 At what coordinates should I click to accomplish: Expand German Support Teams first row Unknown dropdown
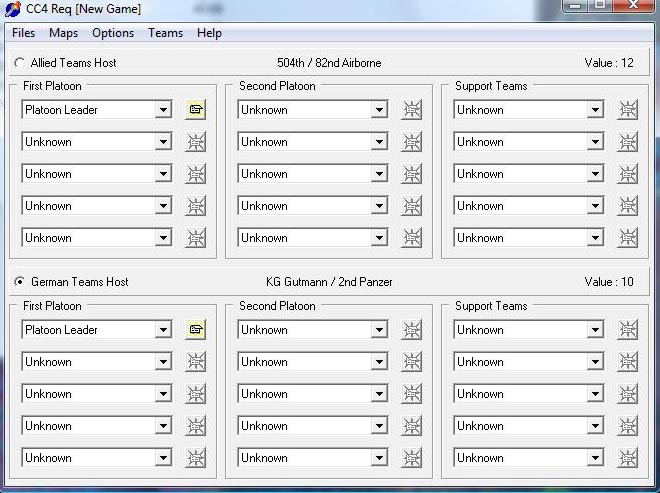[595, 330]
